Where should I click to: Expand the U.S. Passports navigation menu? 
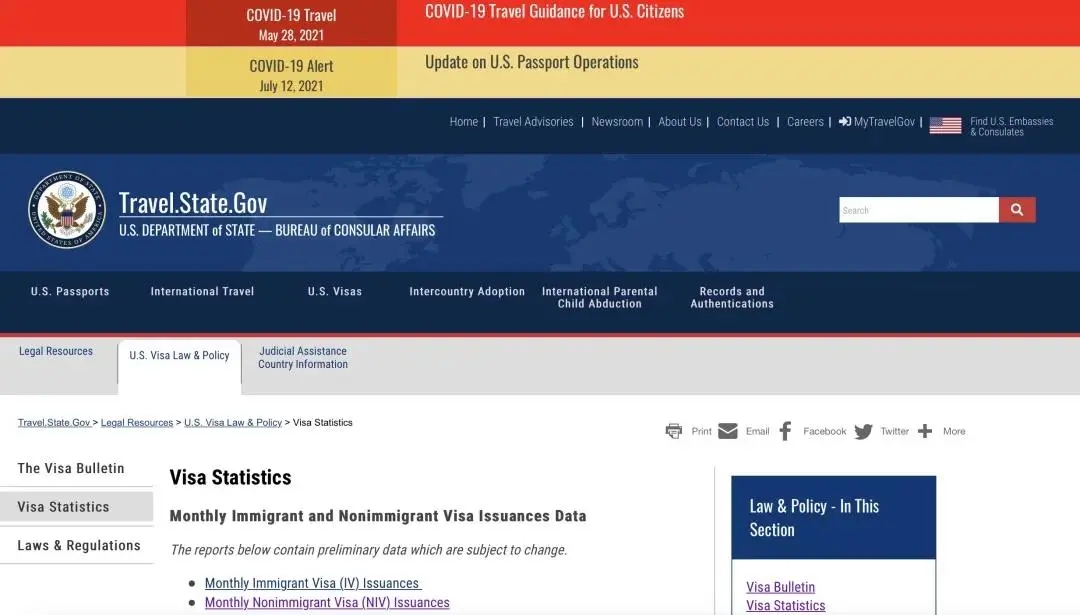tap(70, 292)
